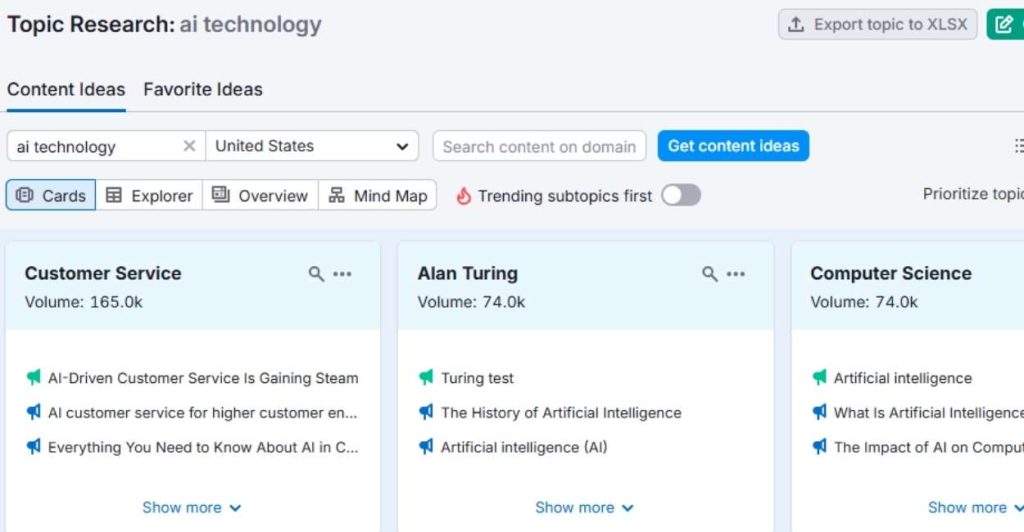This screenshot has width=1024, height=532.
Task: Click the search icon on Customer Service card
Action: pyautogui.click(x=316, y=274)
